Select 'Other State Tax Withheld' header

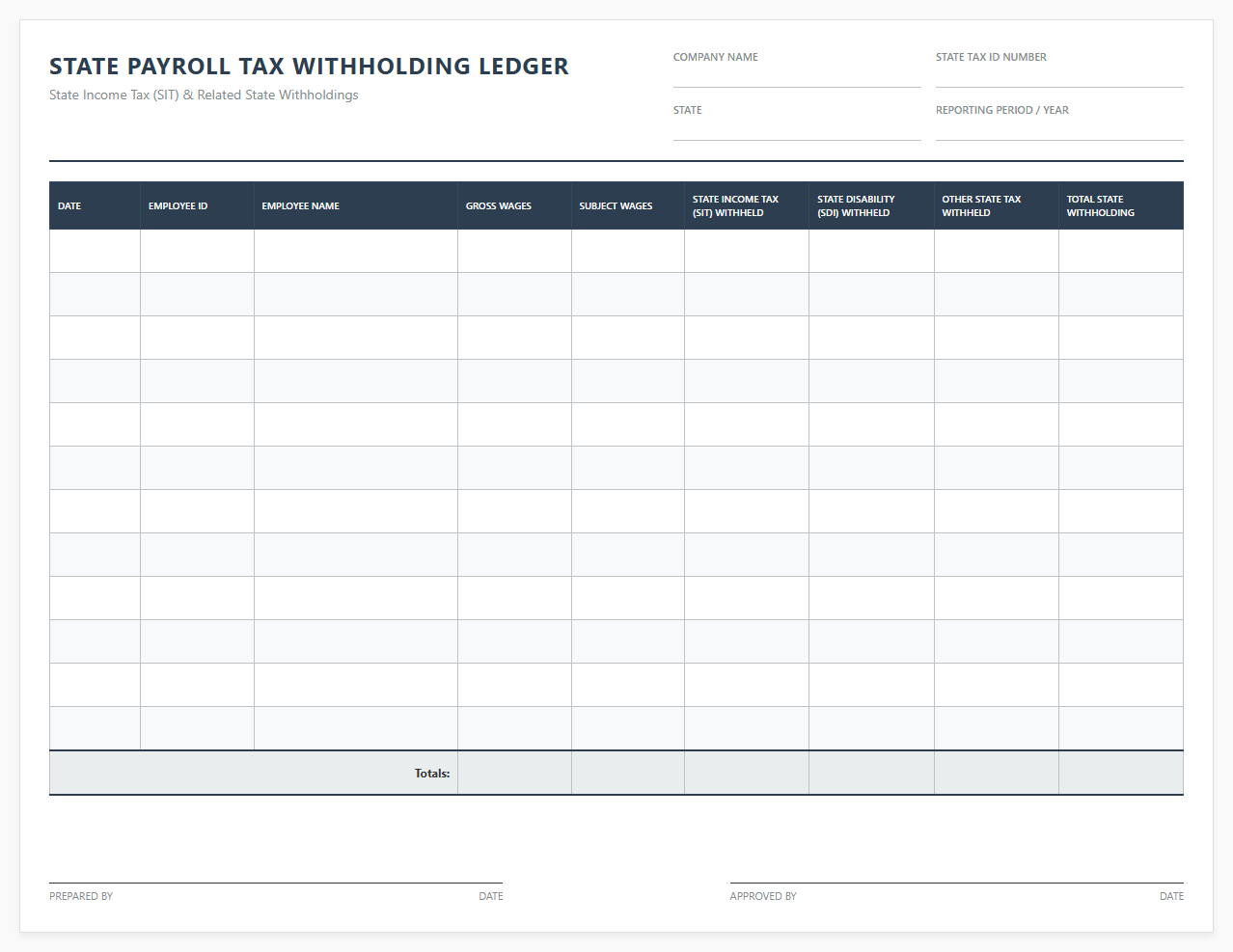point(996,205)
